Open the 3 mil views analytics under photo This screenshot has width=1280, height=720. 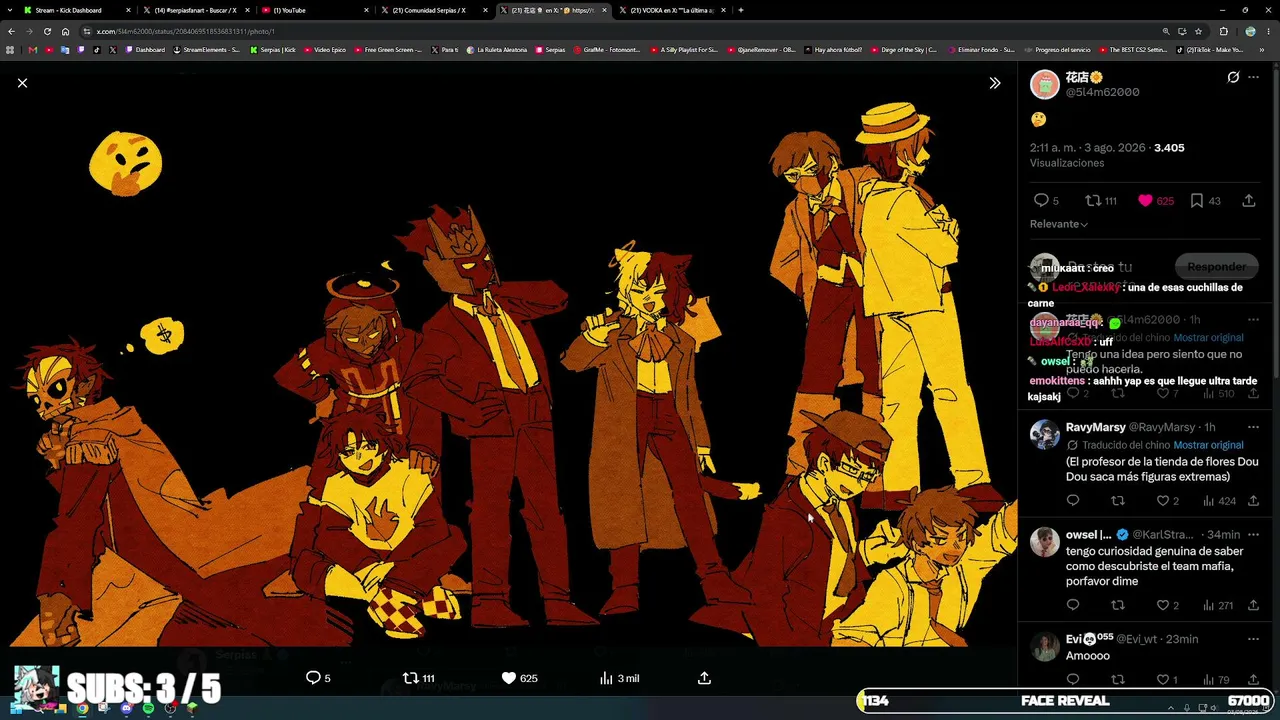pos(619,678)
